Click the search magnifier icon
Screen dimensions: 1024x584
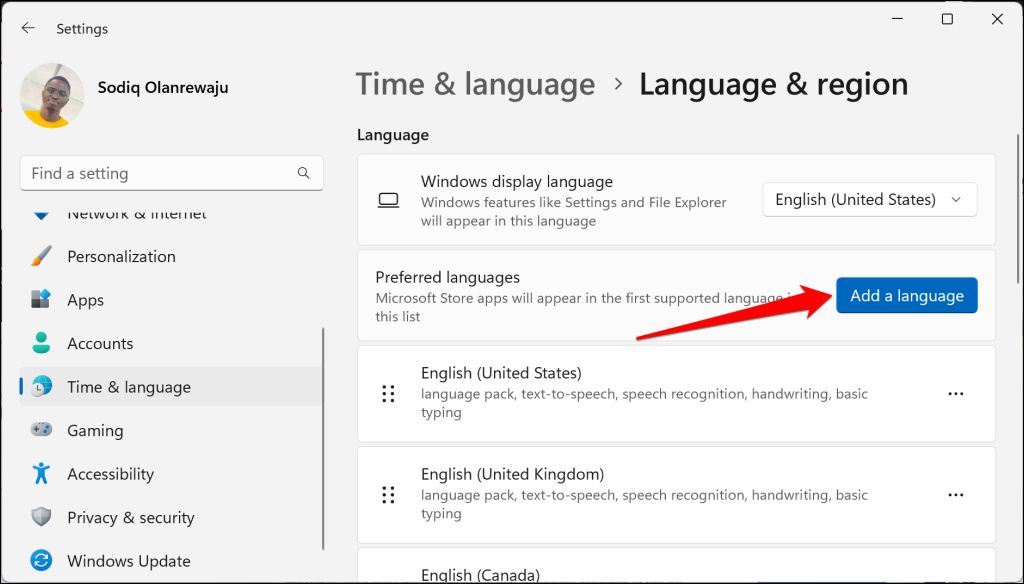[304, 173]
